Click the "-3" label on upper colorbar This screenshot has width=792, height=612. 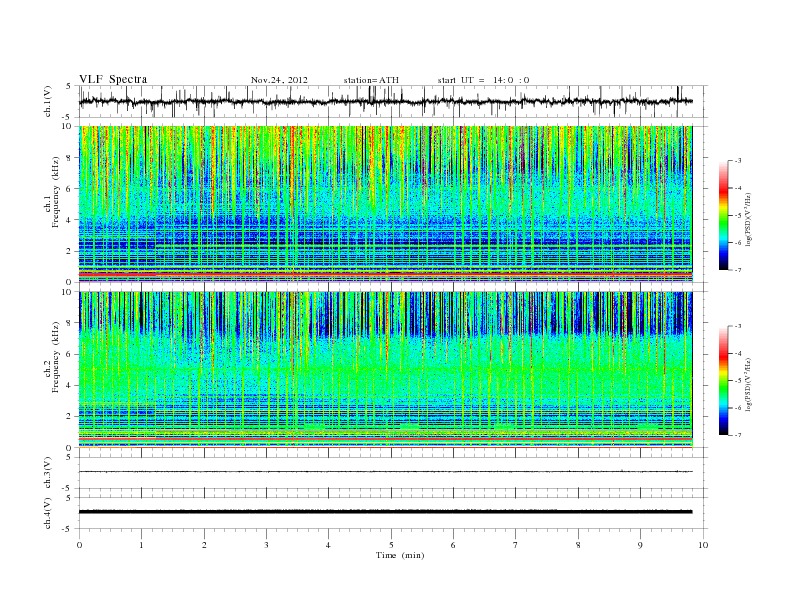pyautogui.click(x=737, y=161)
